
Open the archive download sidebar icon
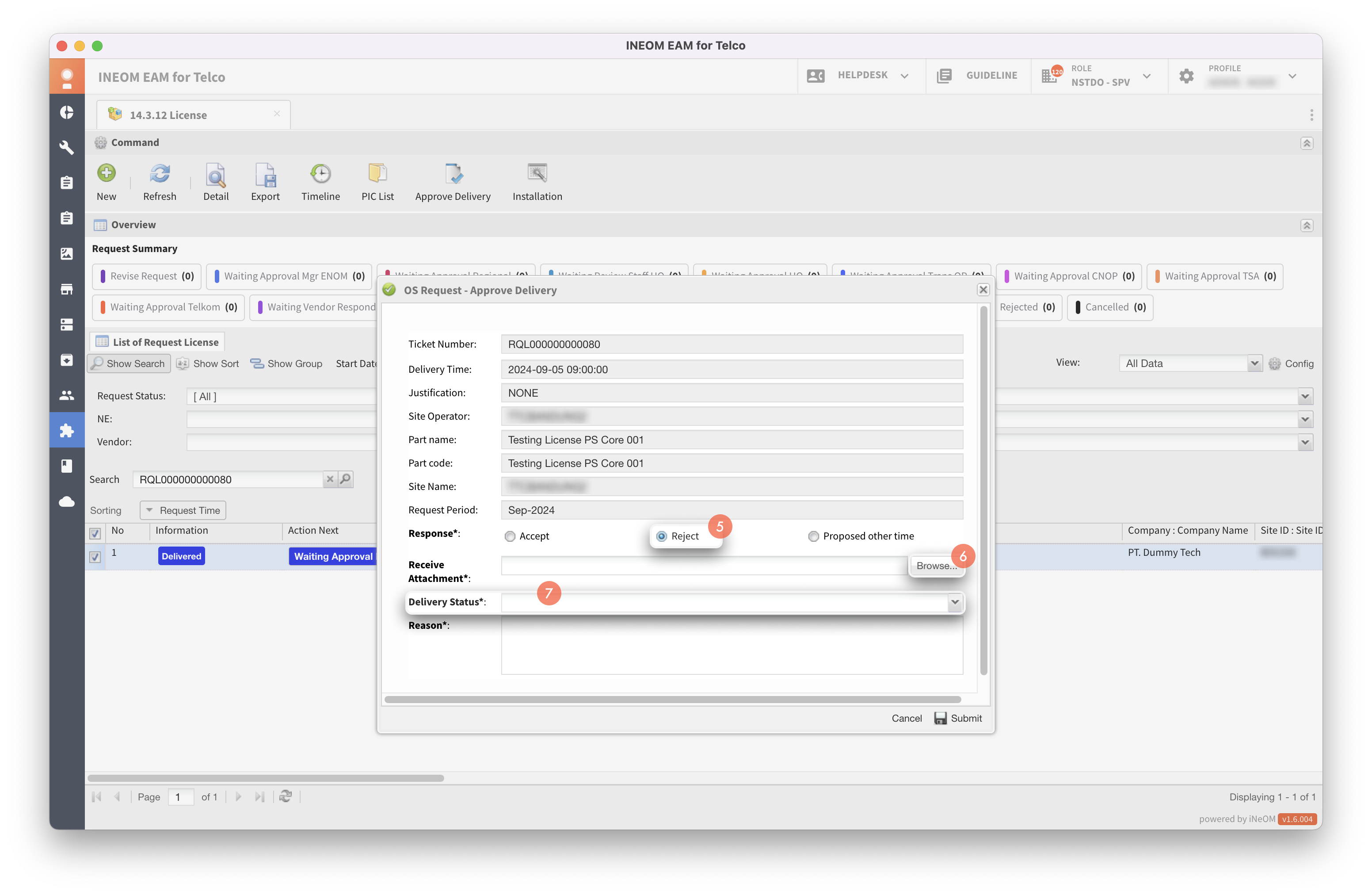pyautogui.click(x=67, y=360)
